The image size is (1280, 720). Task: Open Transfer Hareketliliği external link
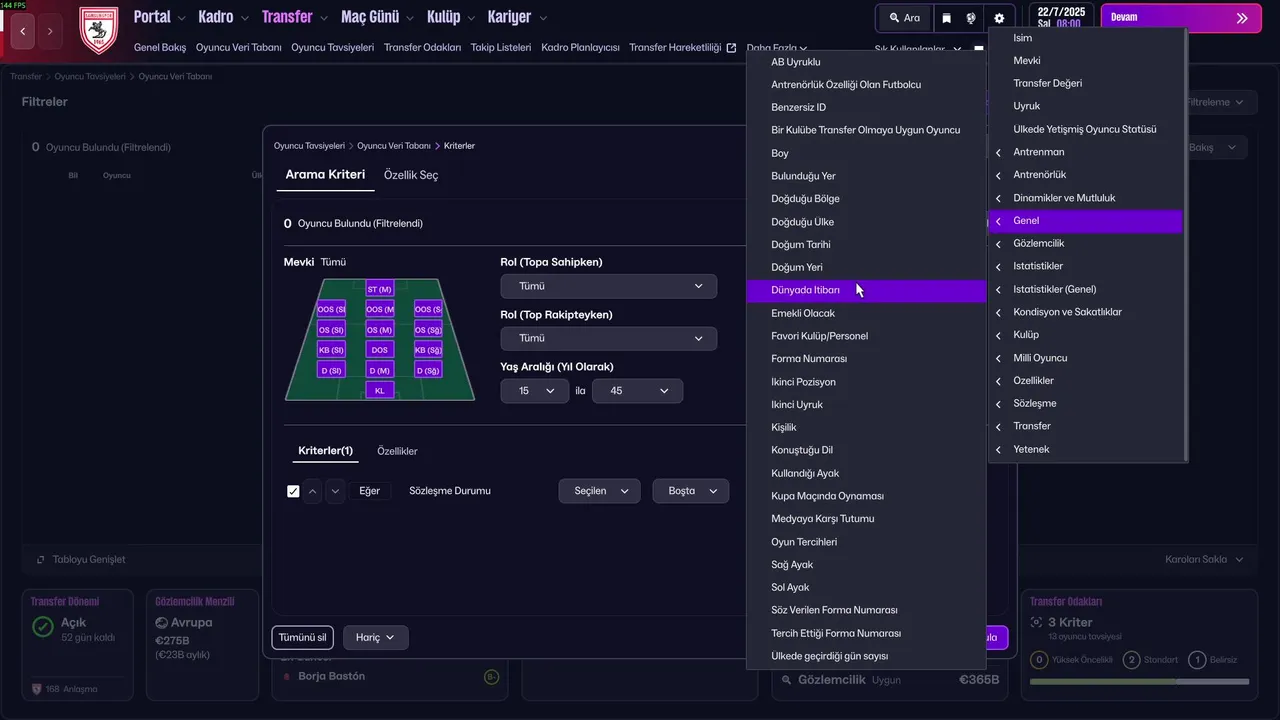[683, 48]
